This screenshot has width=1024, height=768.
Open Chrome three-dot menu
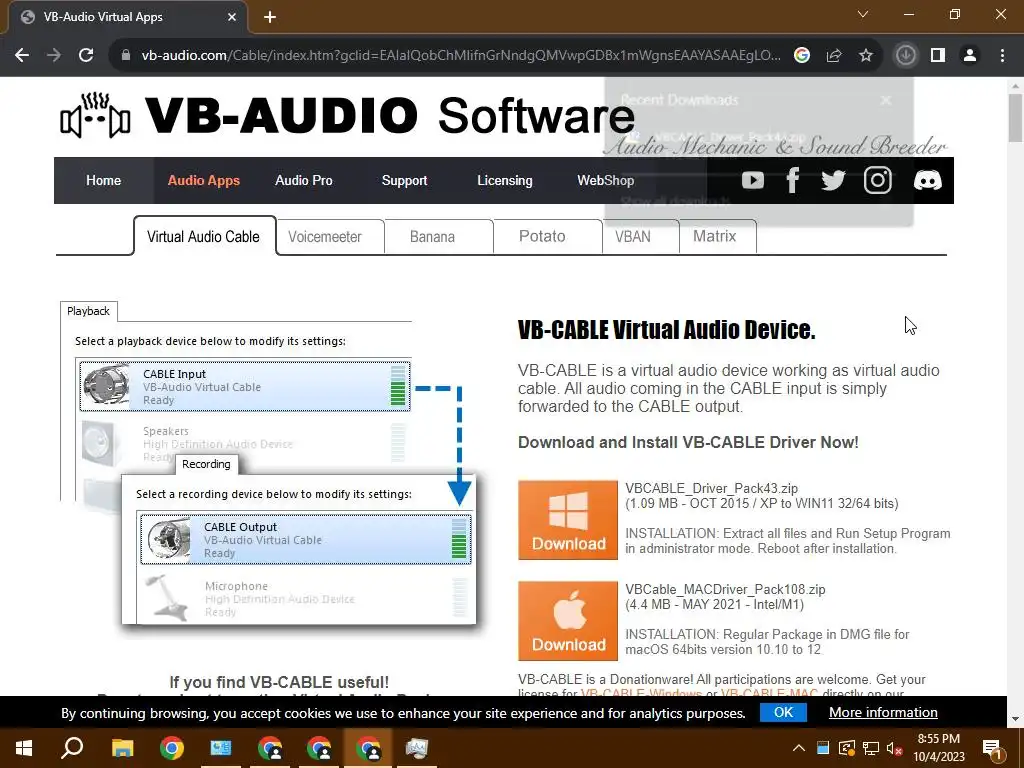(x=1002, y=56)
